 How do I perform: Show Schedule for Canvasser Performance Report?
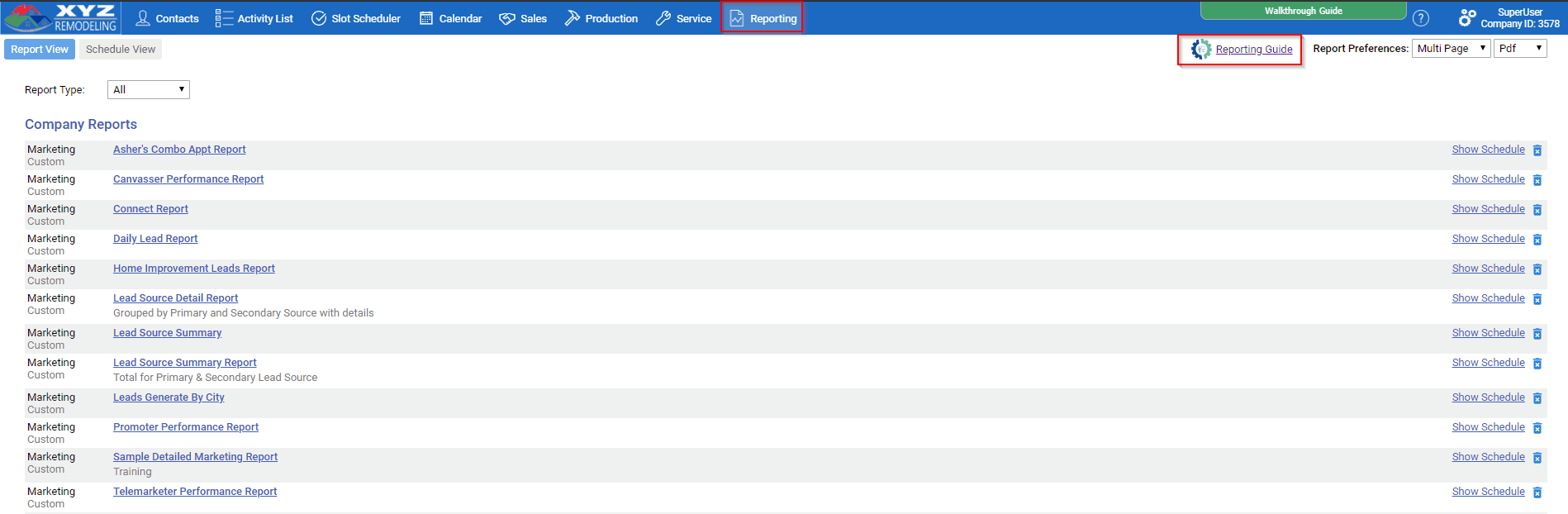tap(1489, 179)
